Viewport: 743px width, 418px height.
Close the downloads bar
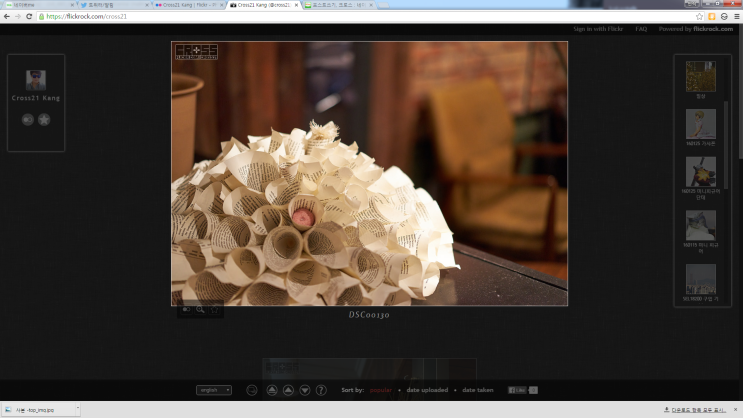pos(735,409)
